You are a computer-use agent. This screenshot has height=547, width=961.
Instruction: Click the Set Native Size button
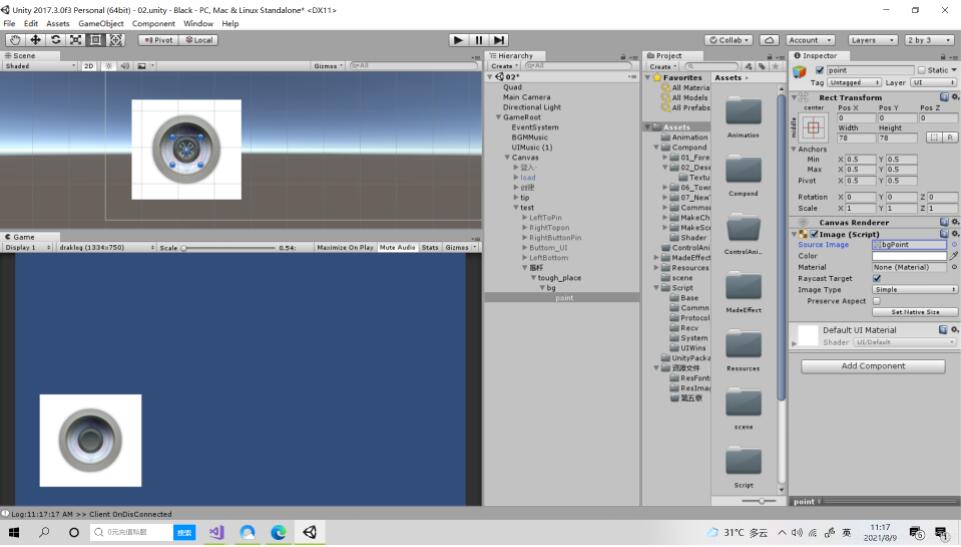(914, 312)
